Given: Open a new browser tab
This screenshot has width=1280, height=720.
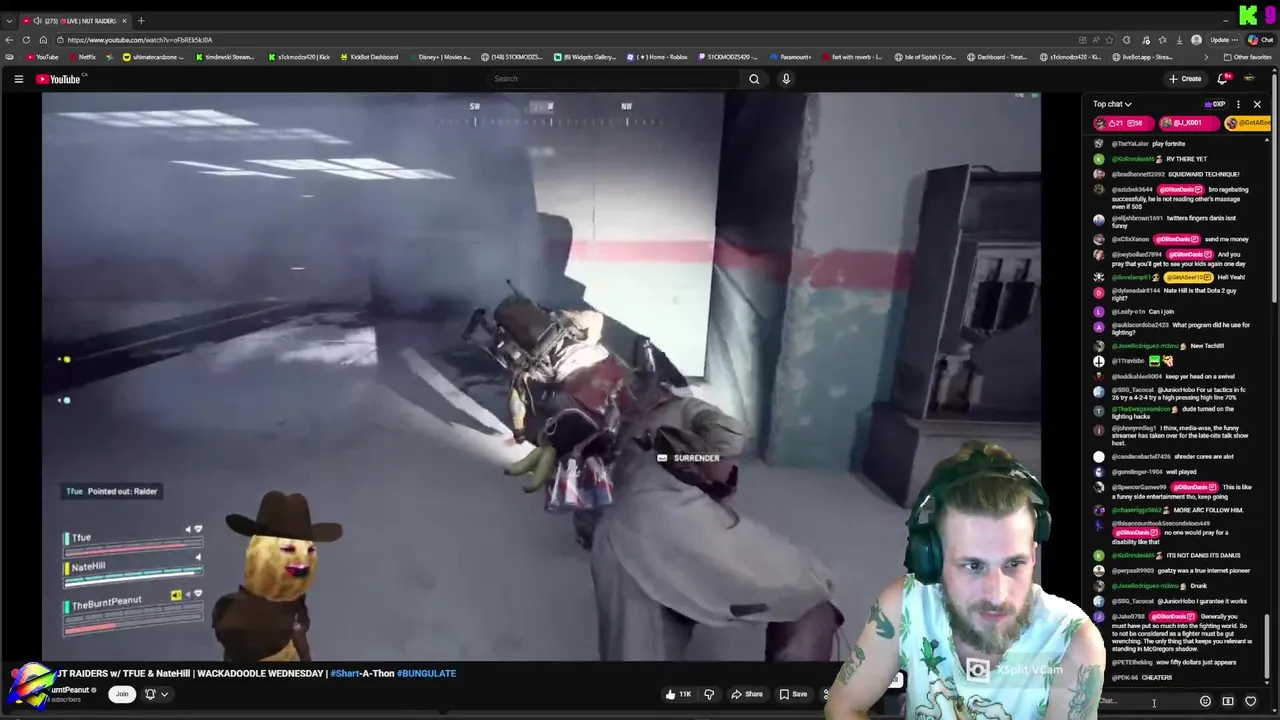Looking at the screenshot, I should point(141,21).
